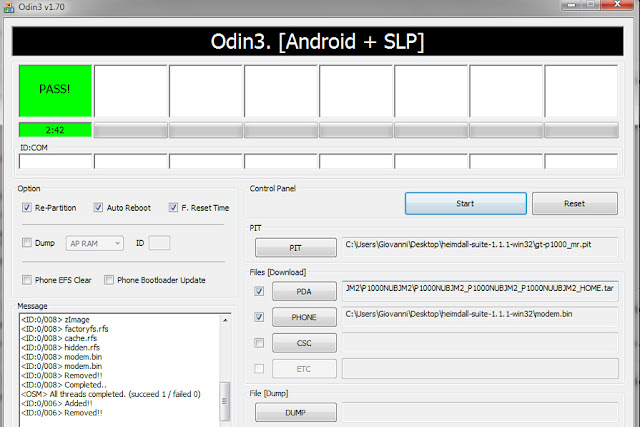Click the CSC file button

point(304,343)
